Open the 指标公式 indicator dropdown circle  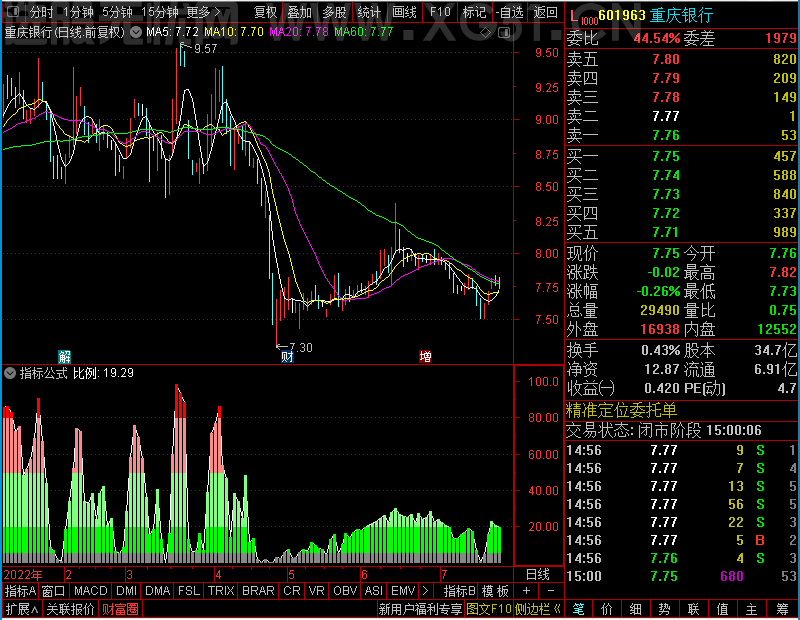(10, 373)
